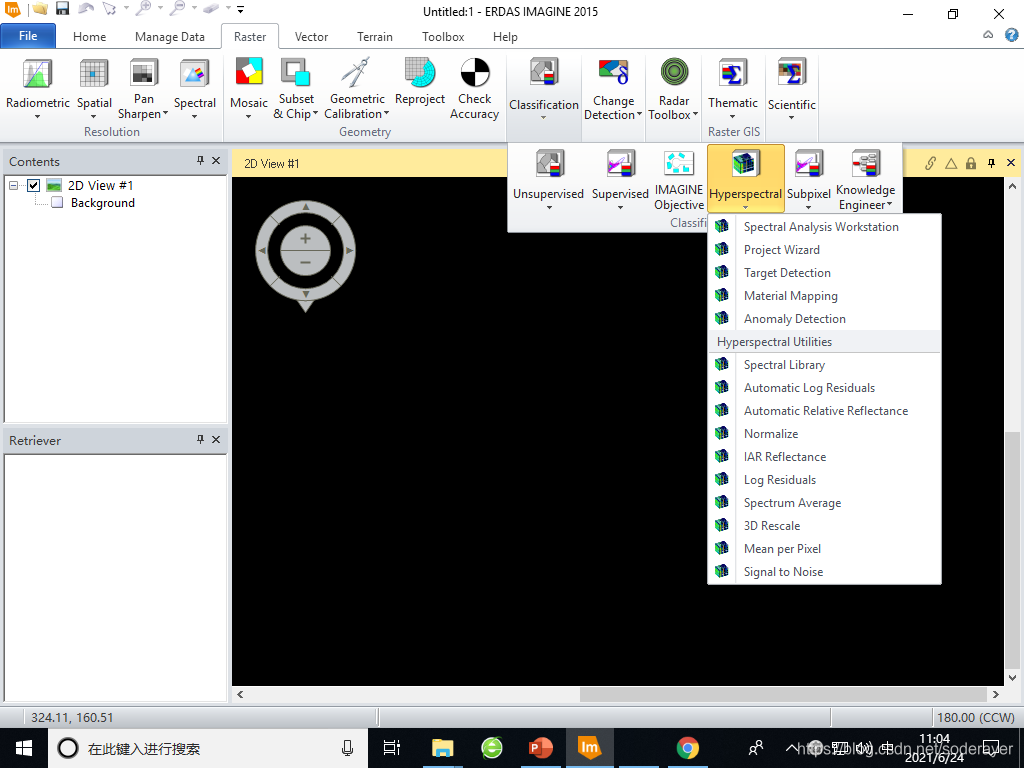Open the Manage Data tab
The height and width of the screenshot is (768, 1024).
click(170, 37)
